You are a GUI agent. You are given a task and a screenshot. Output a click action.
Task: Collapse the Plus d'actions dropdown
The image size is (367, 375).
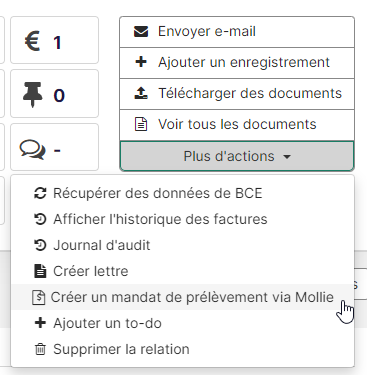coord(237,156)
